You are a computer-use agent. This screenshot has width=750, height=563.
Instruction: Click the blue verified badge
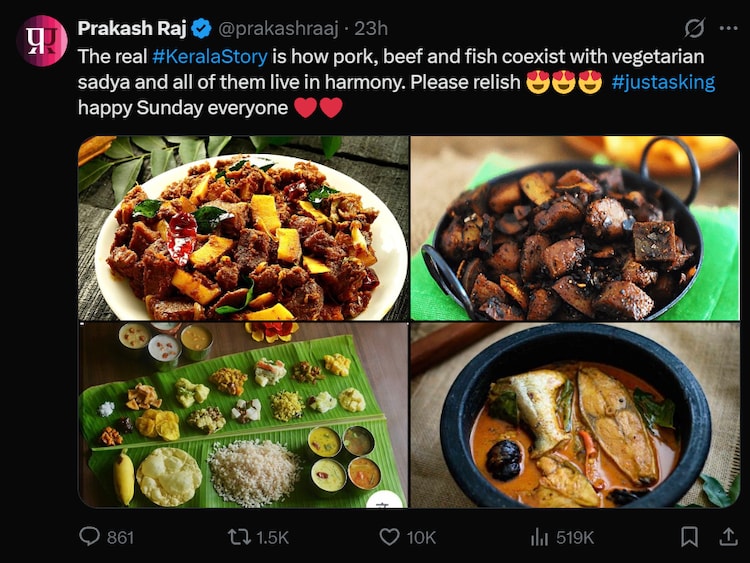pos(201,28)
